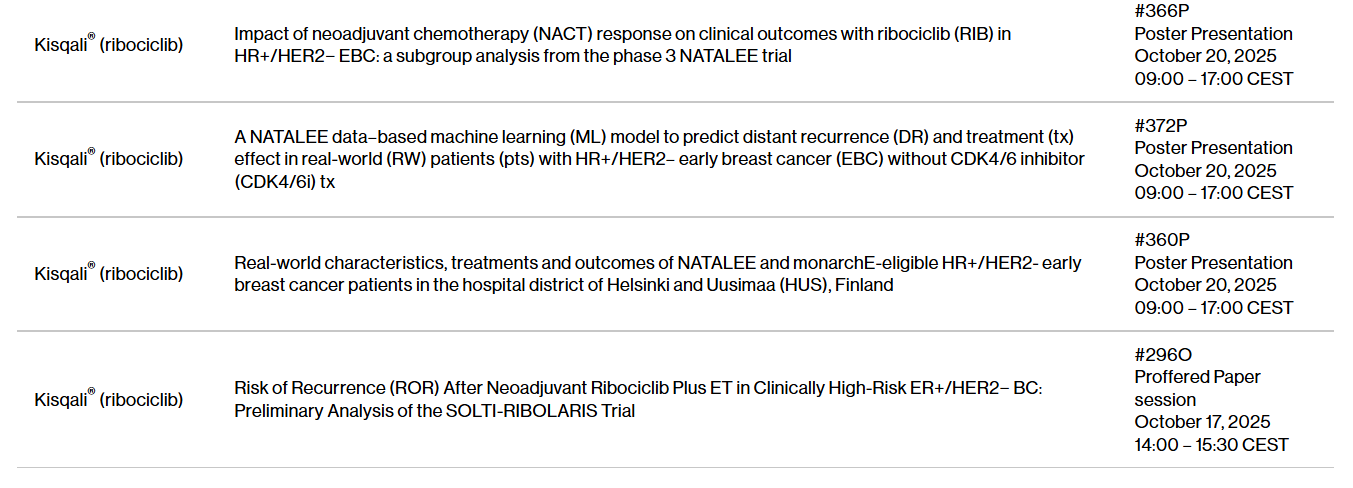Image resolution: width=1353 pixels, height=488 pixels.
Task: Select Kisqali label in the #366P row
Action: (109, 44)
